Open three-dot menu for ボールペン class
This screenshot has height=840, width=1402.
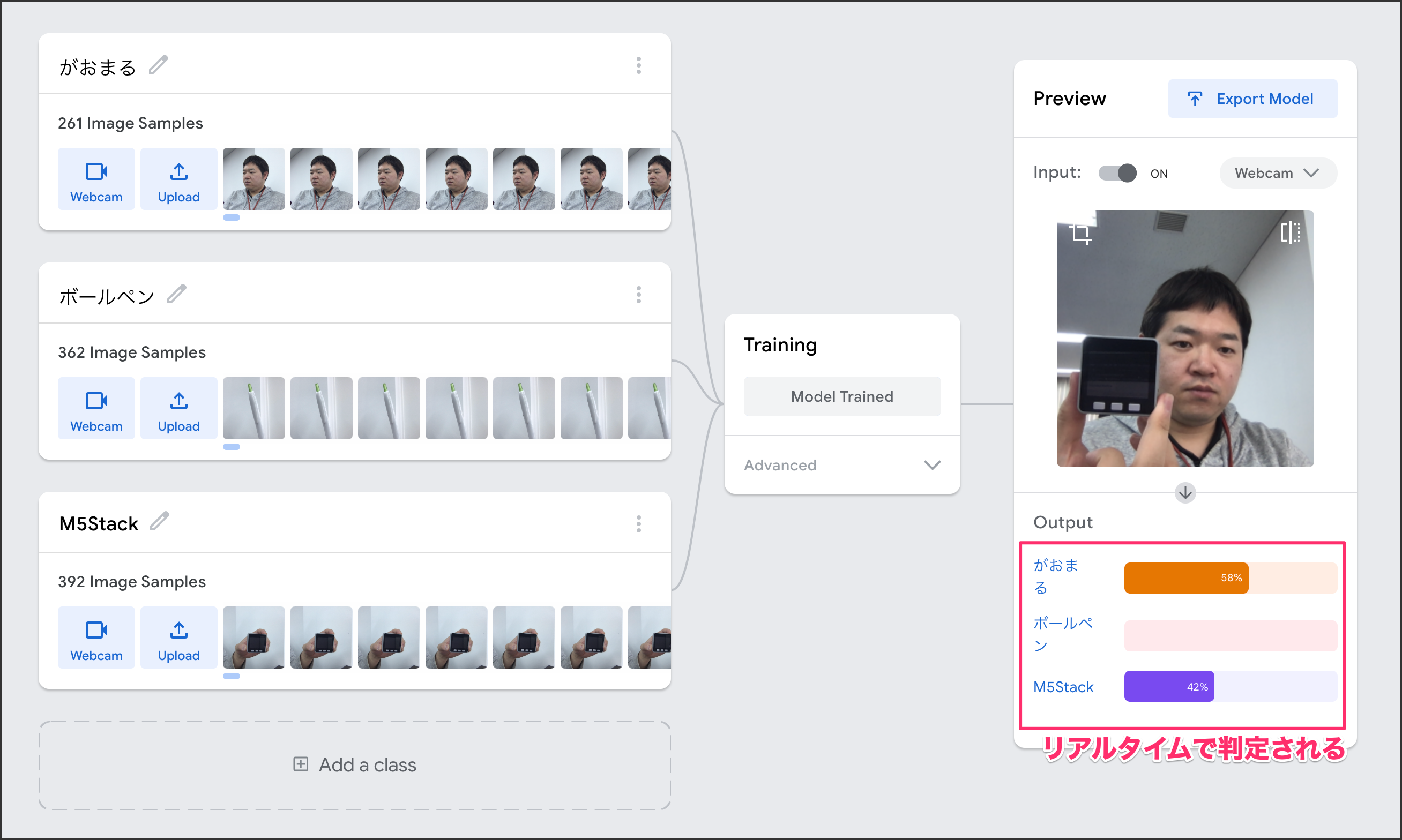pos(639,295)
